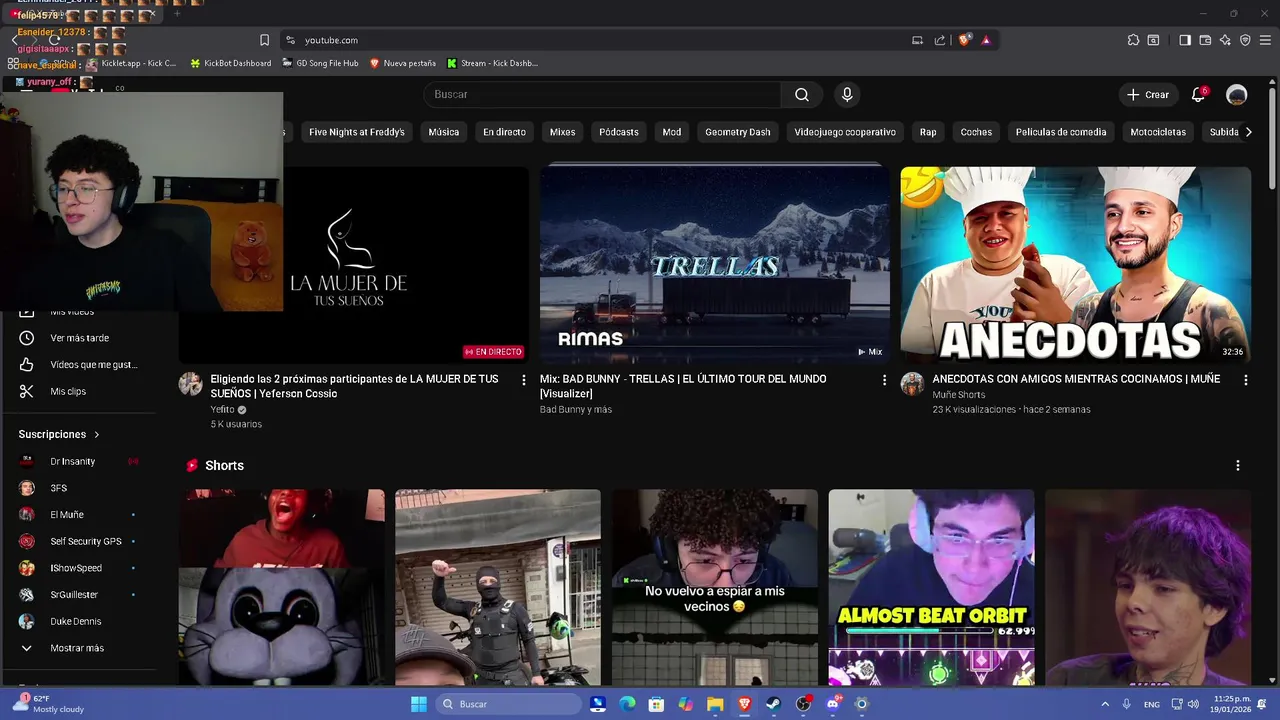Expand the Suscripciones section arrow
1280x720 pixels.
[x=97, y=435]
